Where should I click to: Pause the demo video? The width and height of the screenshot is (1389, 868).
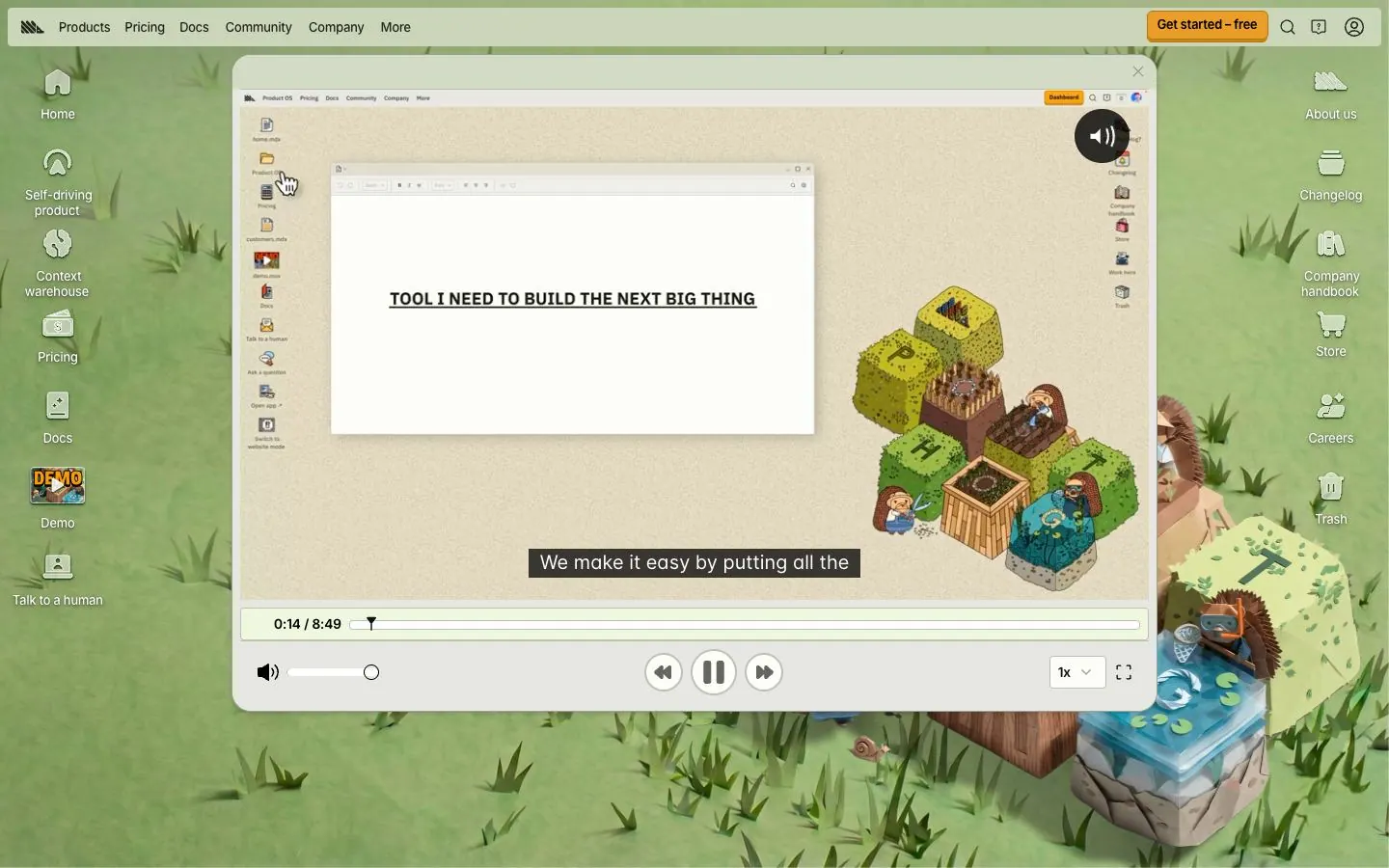pyautogui.click(x=714, y=672)
